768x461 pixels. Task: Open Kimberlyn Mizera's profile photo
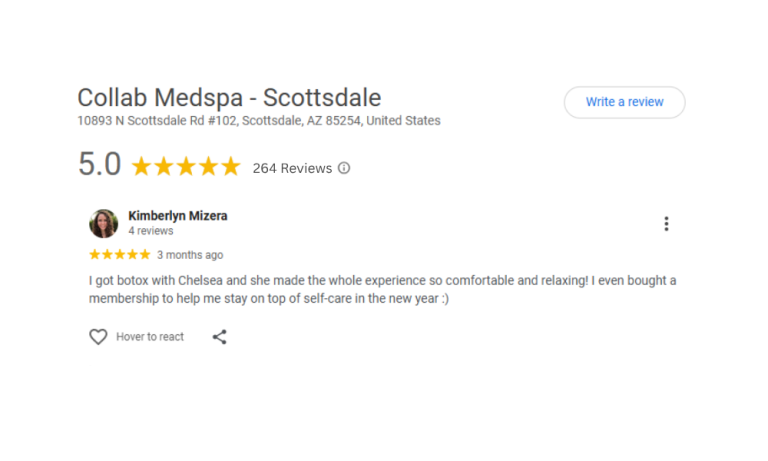click(104, 223)
